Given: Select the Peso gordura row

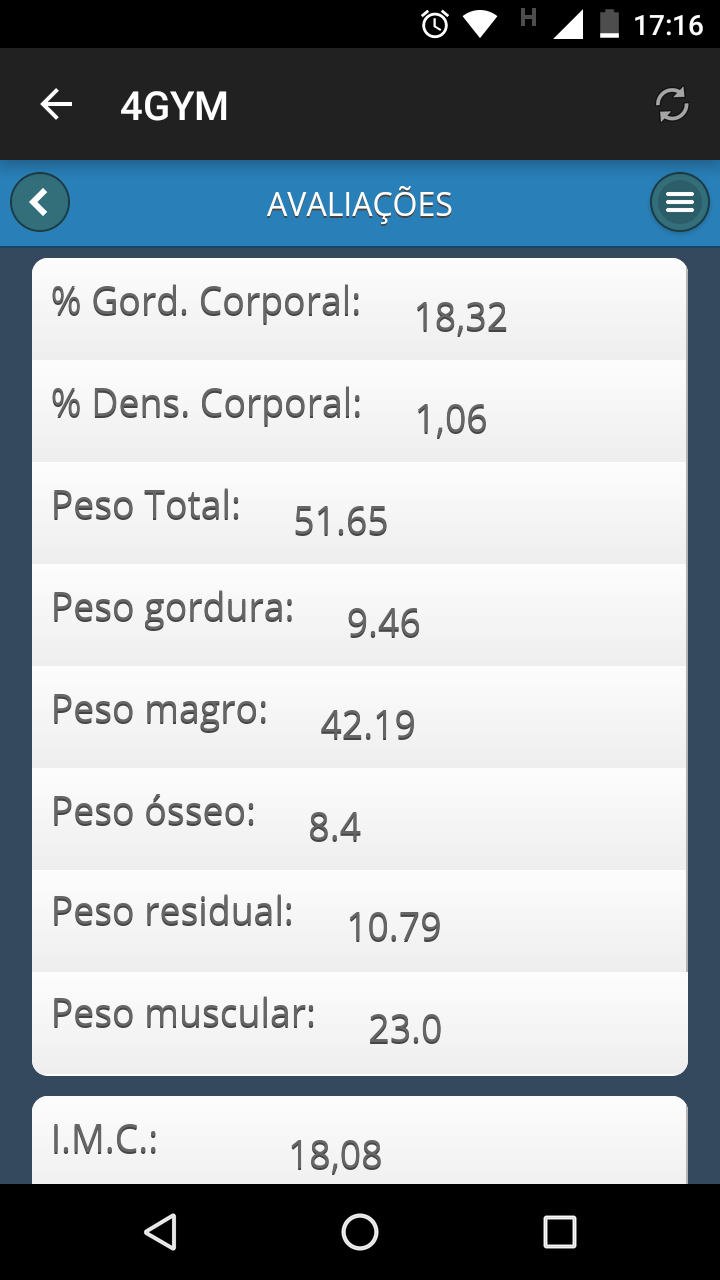Looking at the screenshot, I should pos(360,616).
